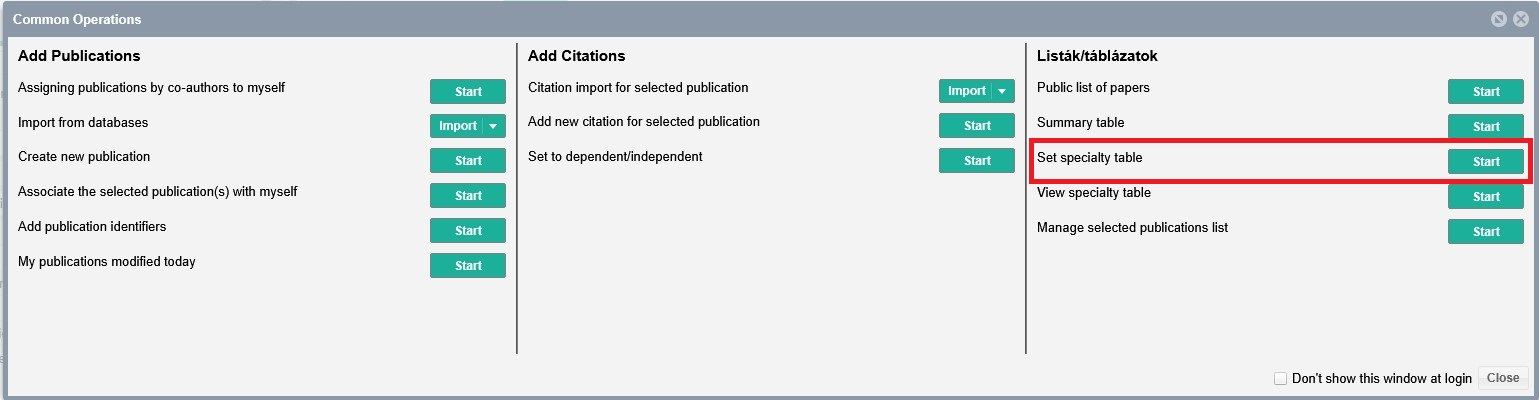The width and height of the screenshot is (1539, 400).
Task: Start Manage selected publications list
Action: pyautogui.click(x=1486, y=231)
